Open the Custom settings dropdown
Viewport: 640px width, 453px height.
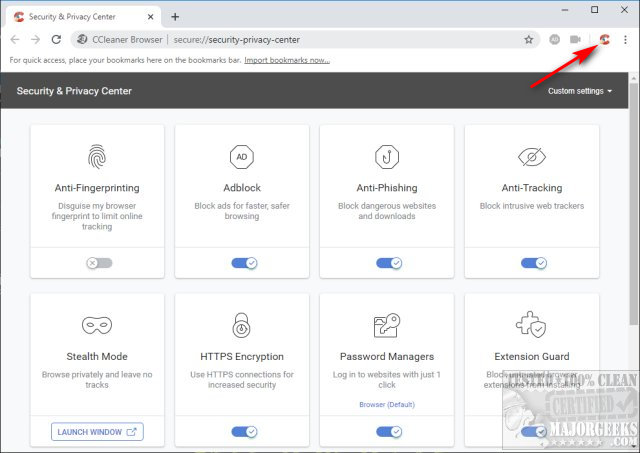(580, 91)
